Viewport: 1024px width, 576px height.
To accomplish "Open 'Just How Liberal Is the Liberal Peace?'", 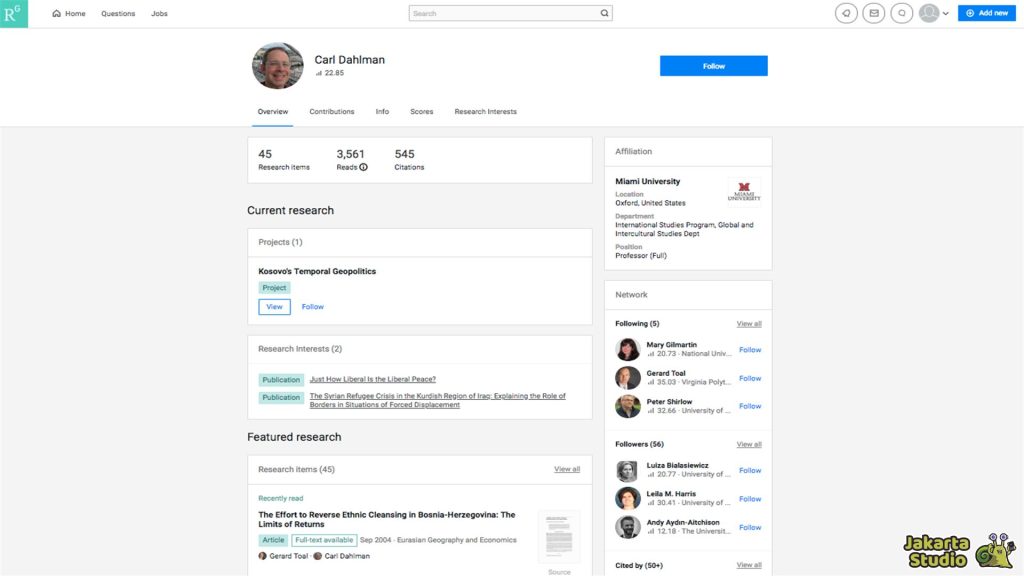I will click(x=372, y=380).
